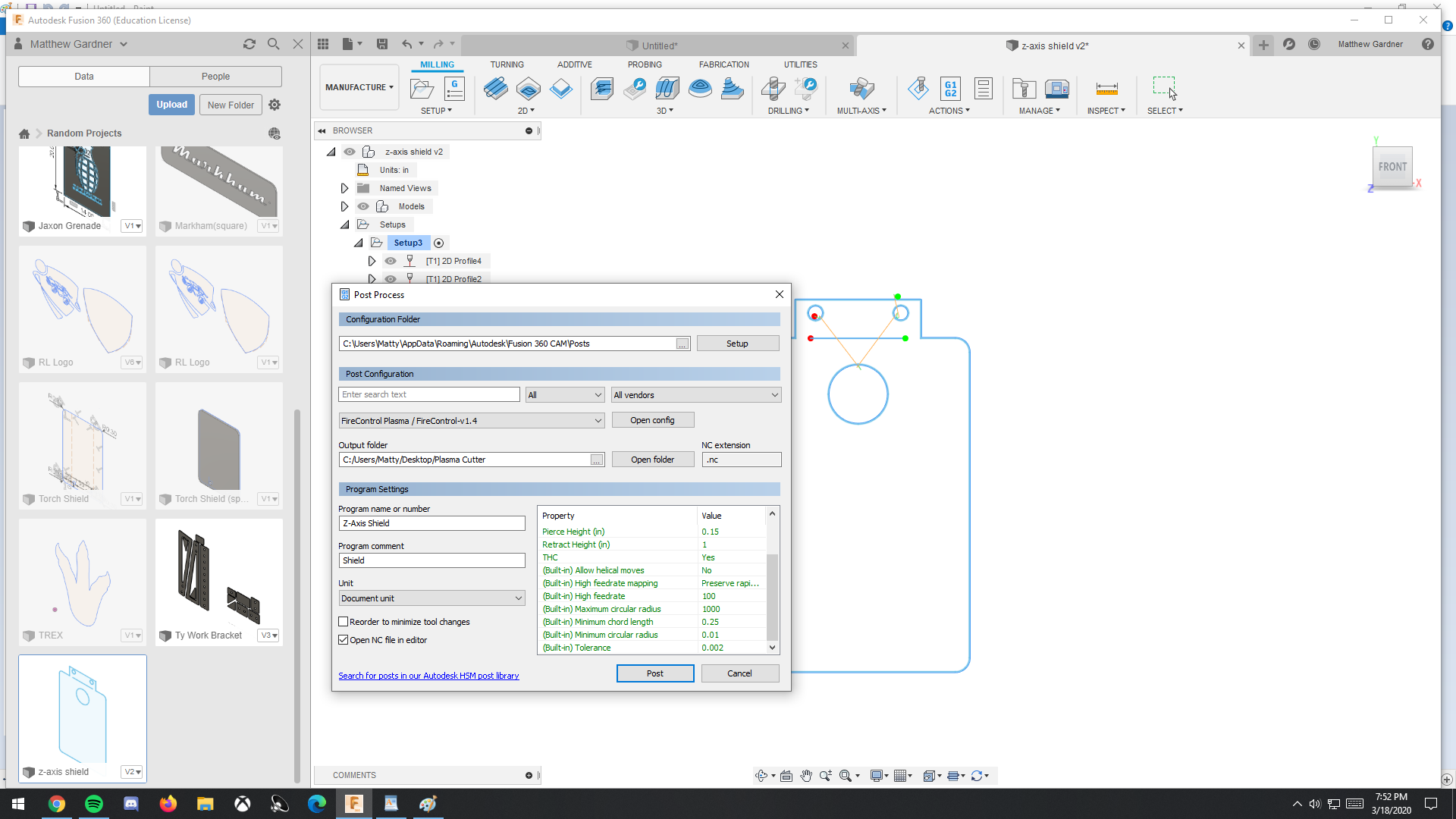Click the 2D Adaptive Clearing toolbar icon
The image size is (1456, 819).
[x=495, y=89]
